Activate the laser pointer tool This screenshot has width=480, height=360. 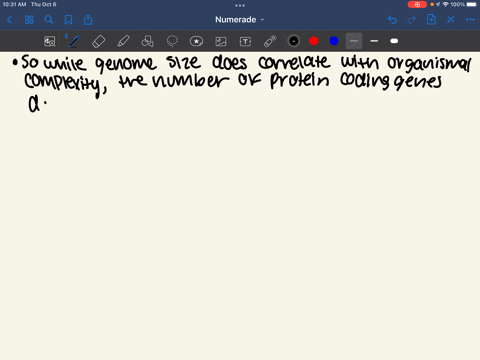tap(270, 41)
